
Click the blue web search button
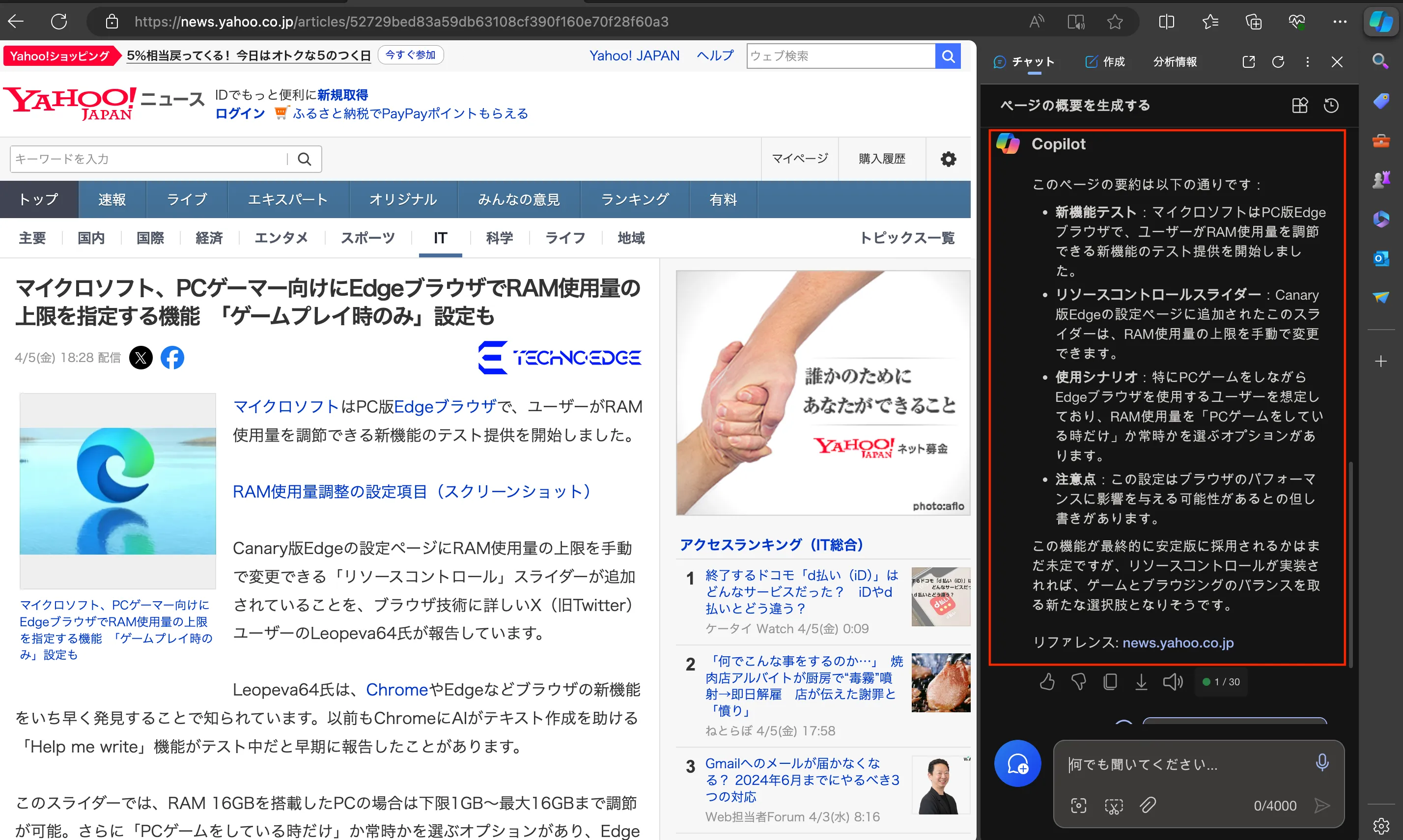tap(948, 56)
